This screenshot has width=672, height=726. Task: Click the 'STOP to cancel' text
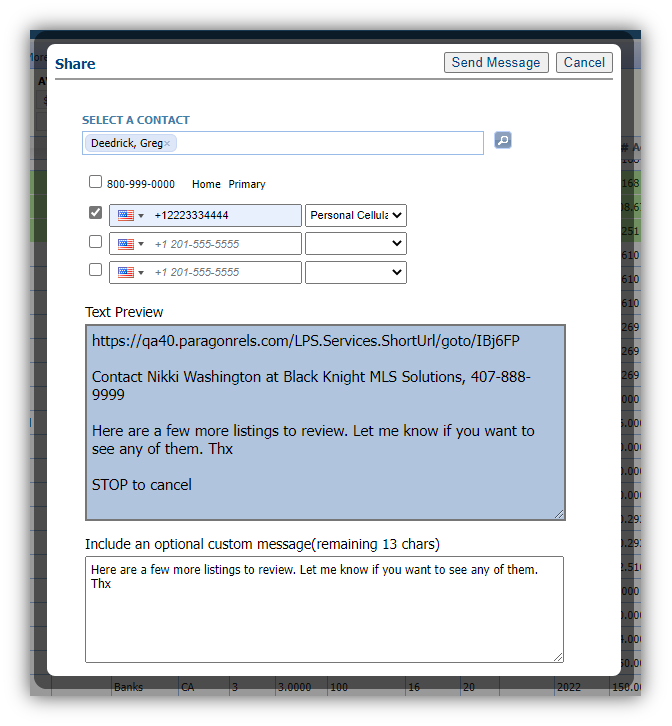(142, 485)
